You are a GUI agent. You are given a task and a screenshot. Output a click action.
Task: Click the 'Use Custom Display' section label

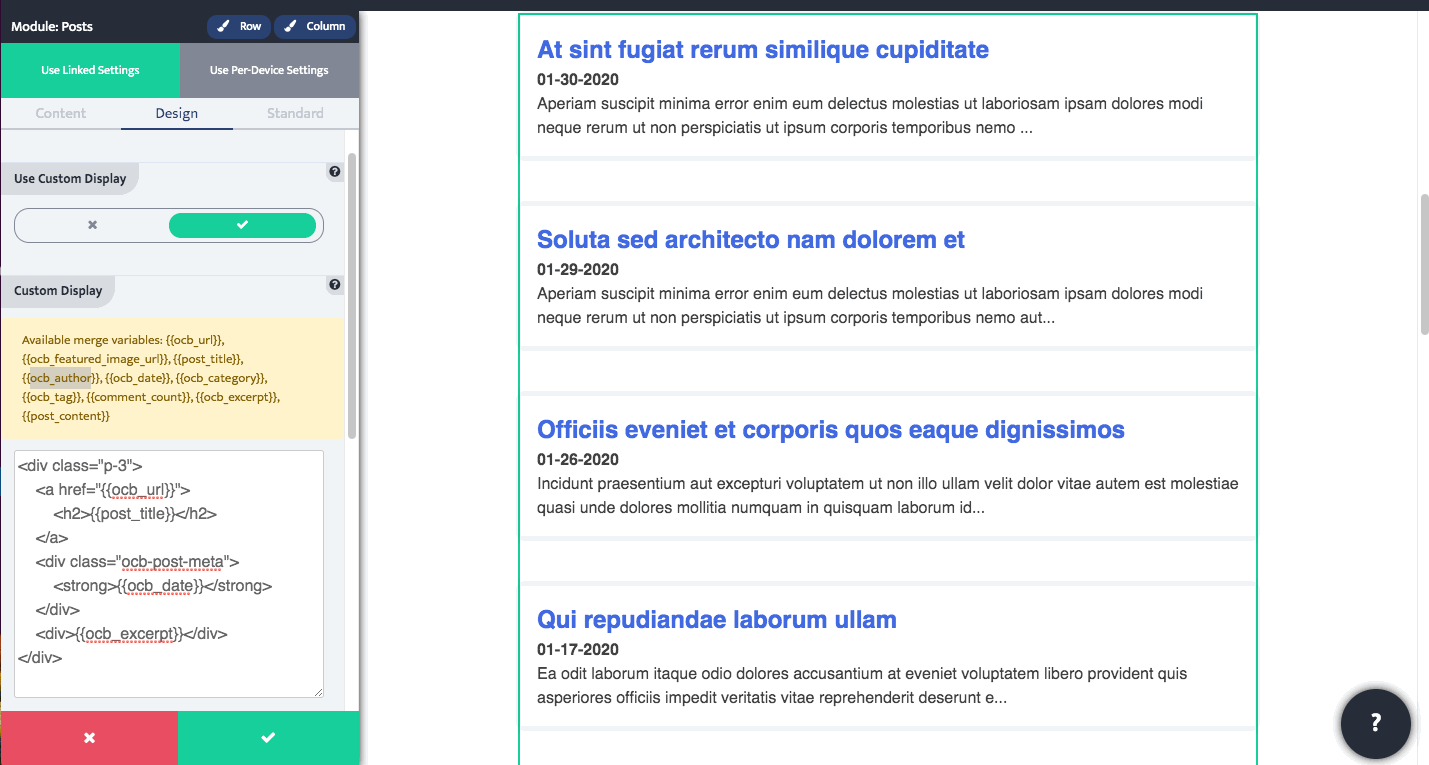(x=70, y=179)
